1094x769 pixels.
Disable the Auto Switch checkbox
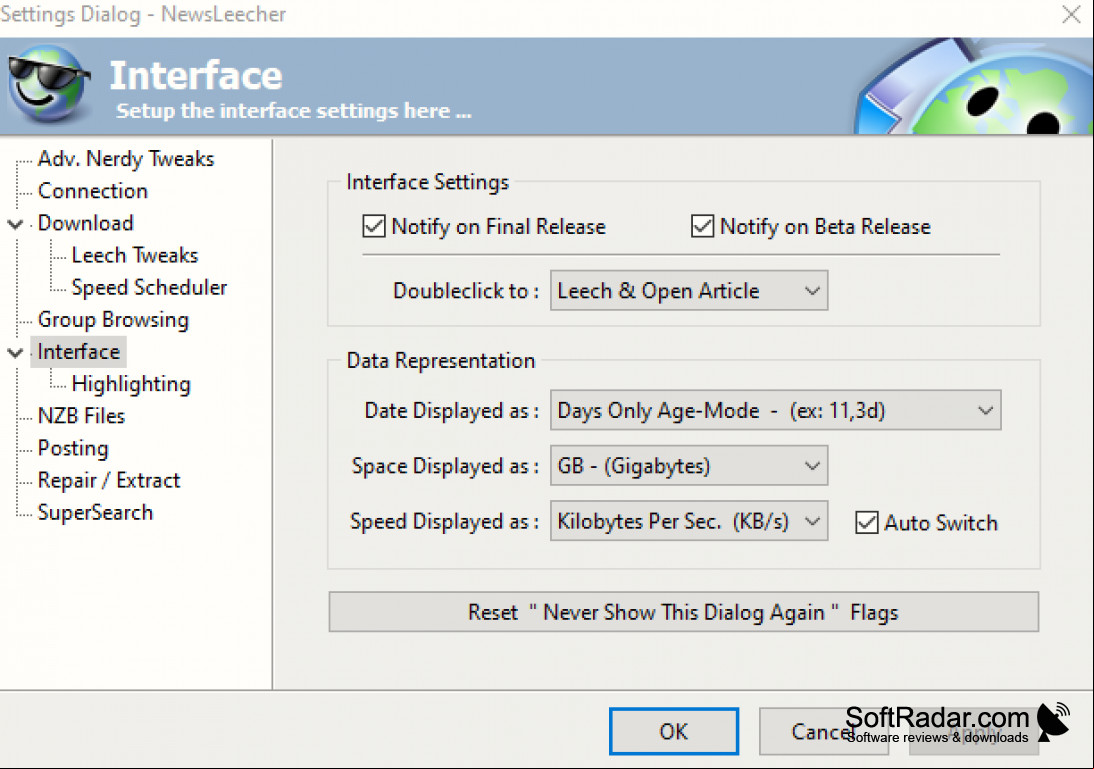pos(867,523)
